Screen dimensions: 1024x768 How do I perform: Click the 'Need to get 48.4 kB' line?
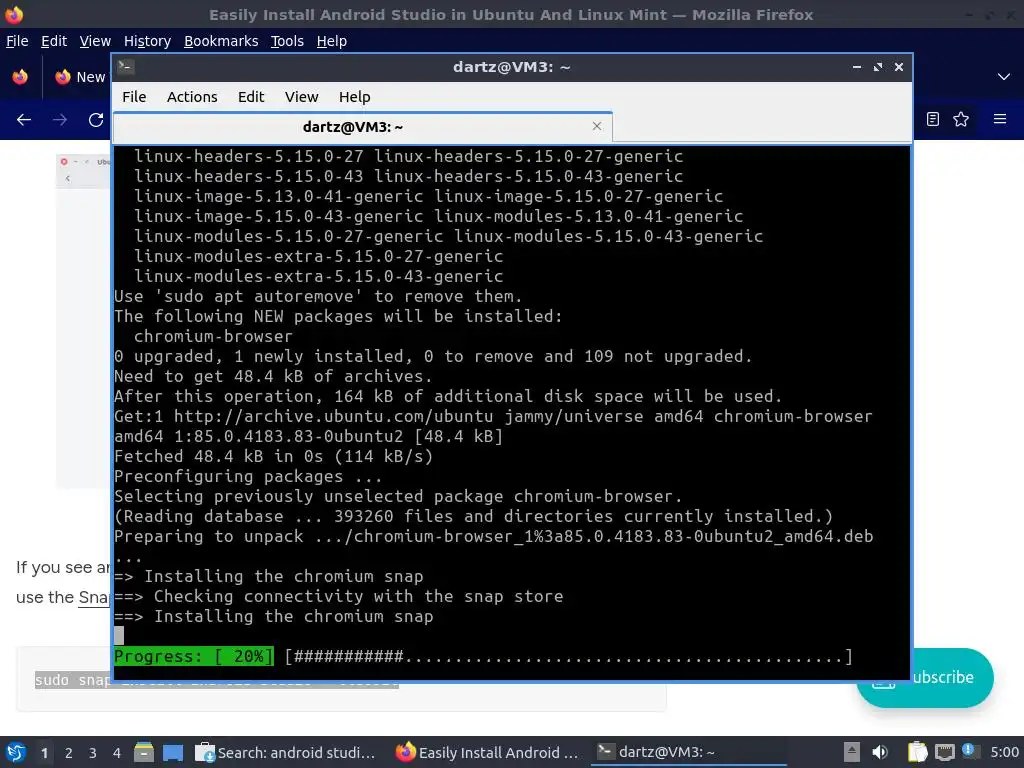(273, 376)
